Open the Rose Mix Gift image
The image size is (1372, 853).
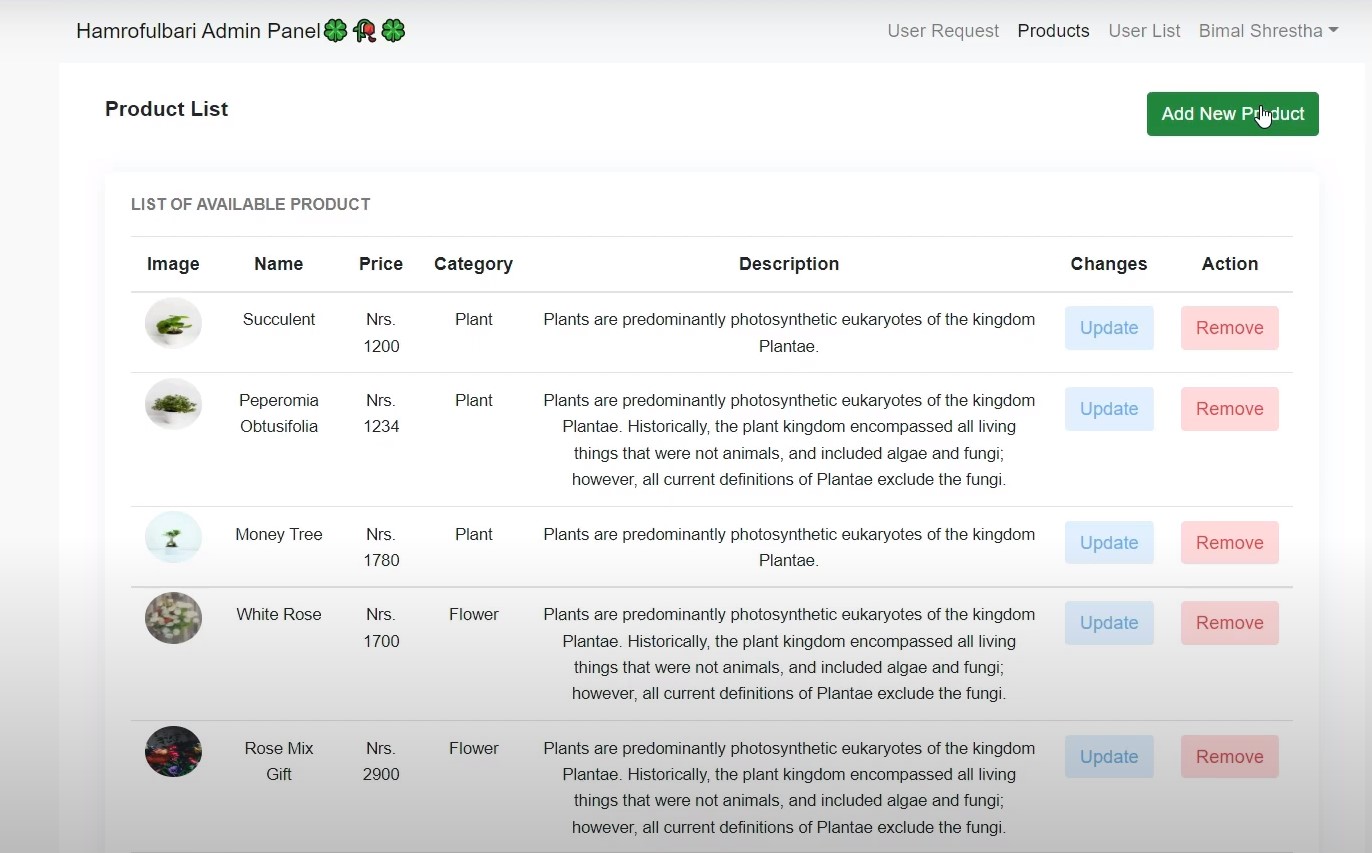pos(172,752)
